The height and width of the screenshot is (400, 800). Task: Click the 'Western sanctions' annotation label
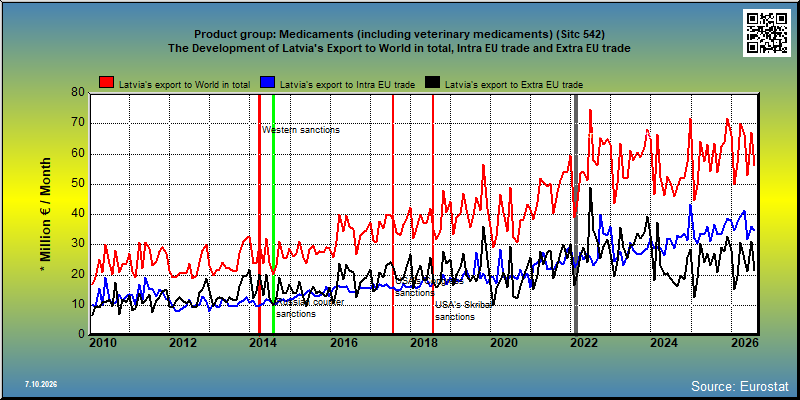[301, 130]
